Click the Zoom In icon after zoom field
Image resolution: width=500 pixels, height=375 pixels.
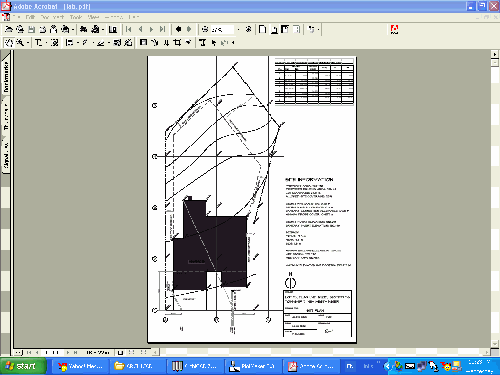coord(248,30)
